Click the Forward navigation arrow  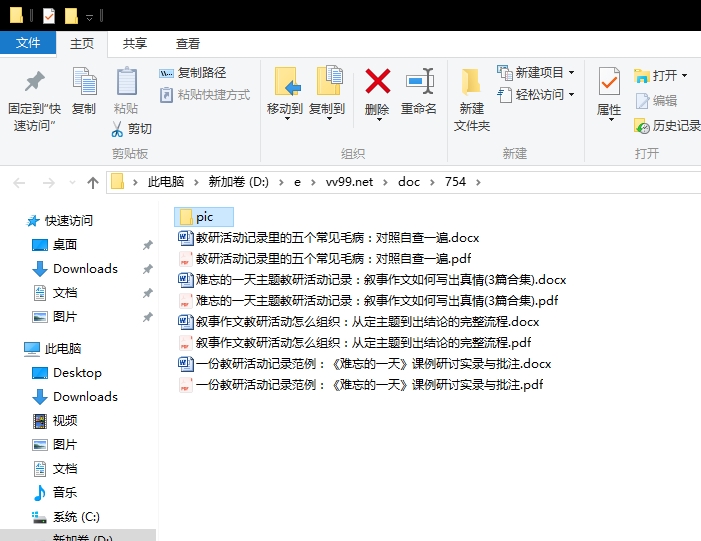[48, 183]
